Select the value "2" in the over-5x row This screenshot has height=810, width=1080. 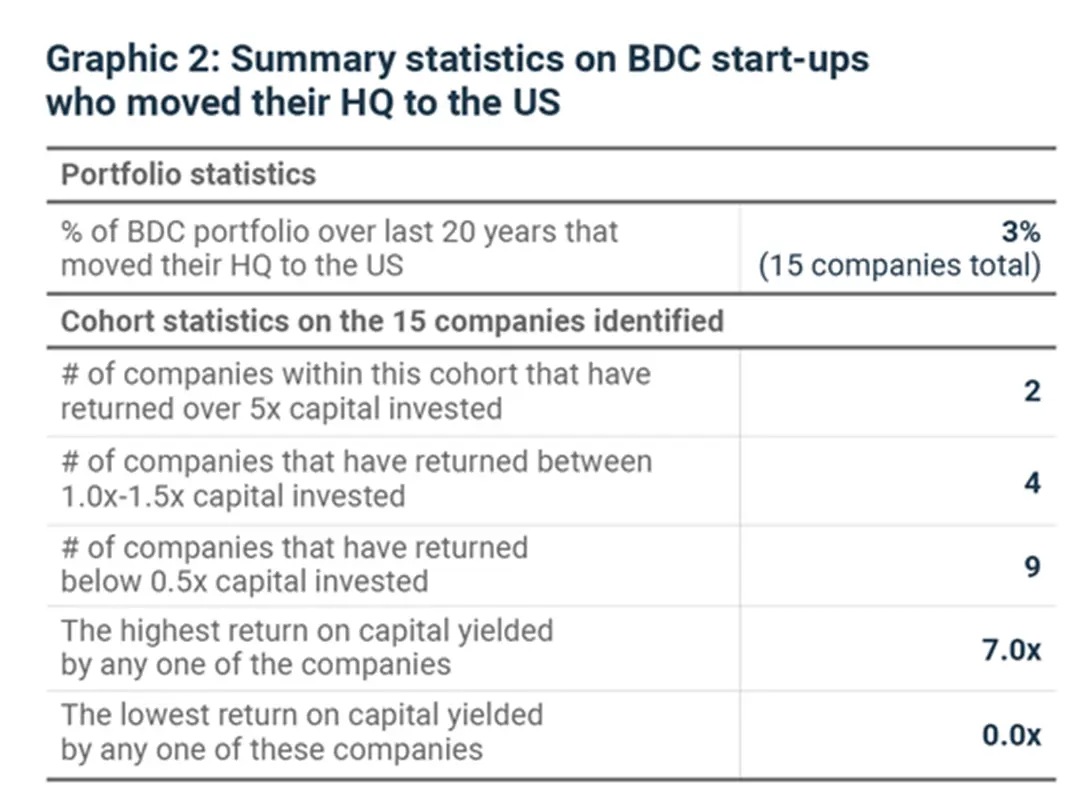(1032, 391)
